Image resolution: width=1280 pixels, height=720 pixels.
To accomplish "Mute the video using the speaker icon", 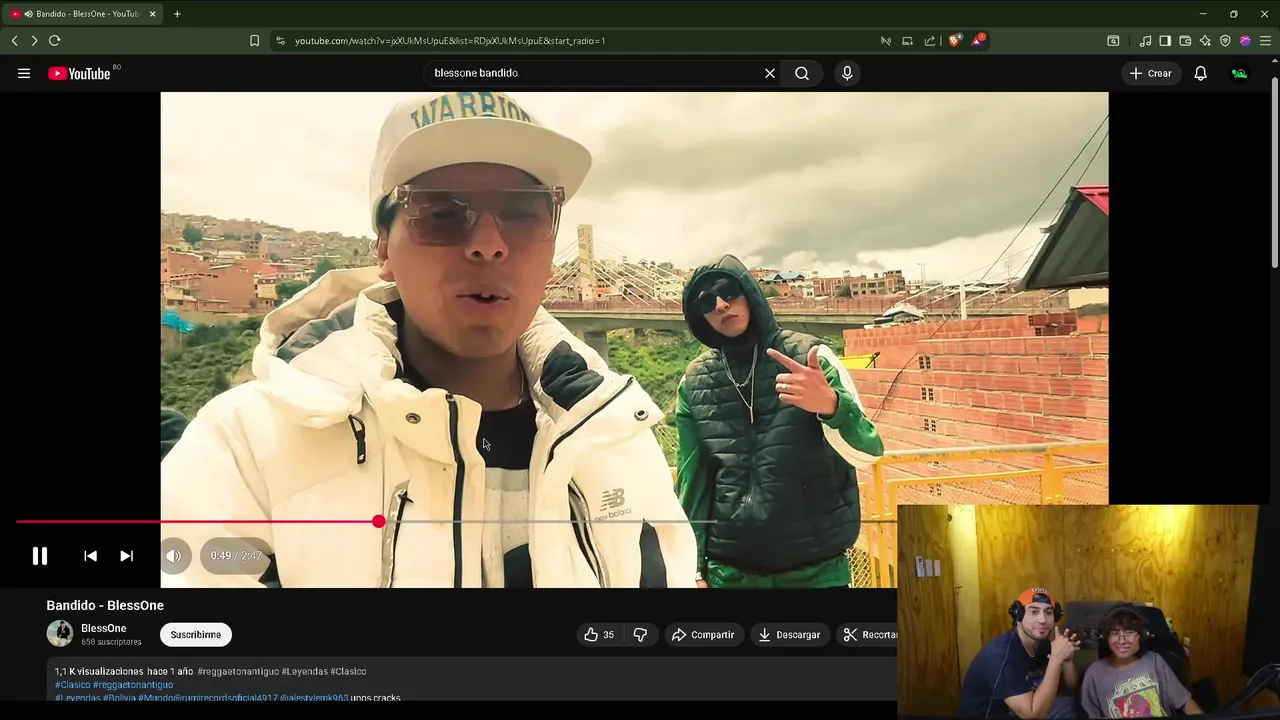I will point(174,556).
